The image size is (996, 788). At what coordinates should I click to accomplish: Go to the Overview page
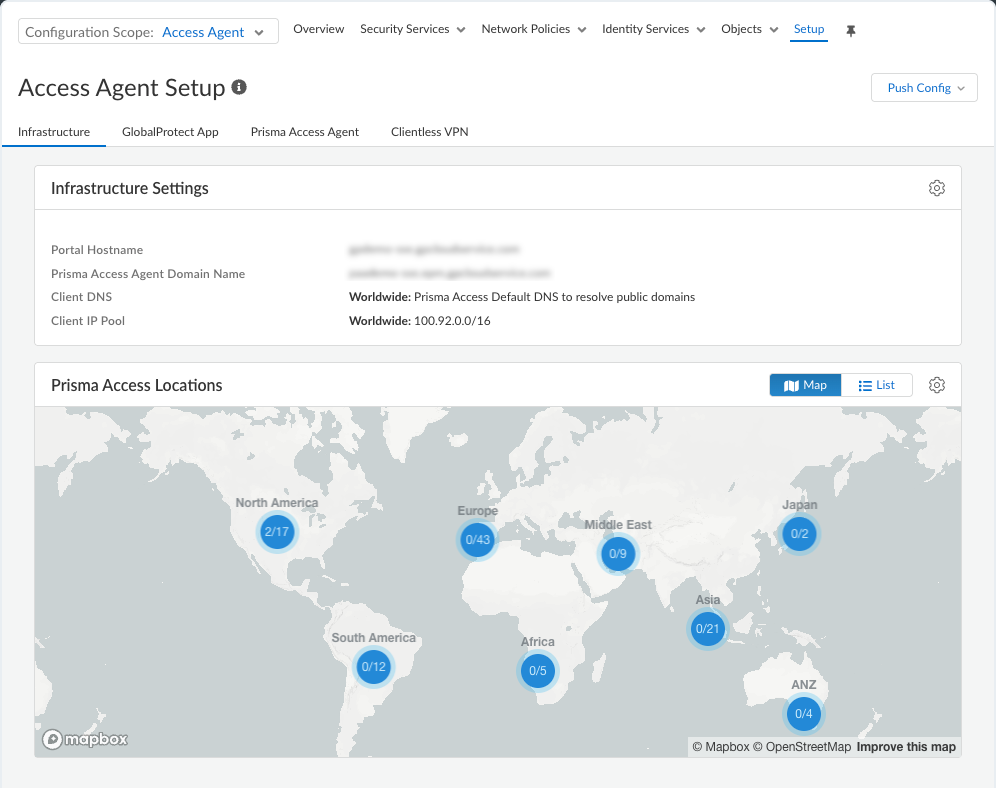(319, 29)
